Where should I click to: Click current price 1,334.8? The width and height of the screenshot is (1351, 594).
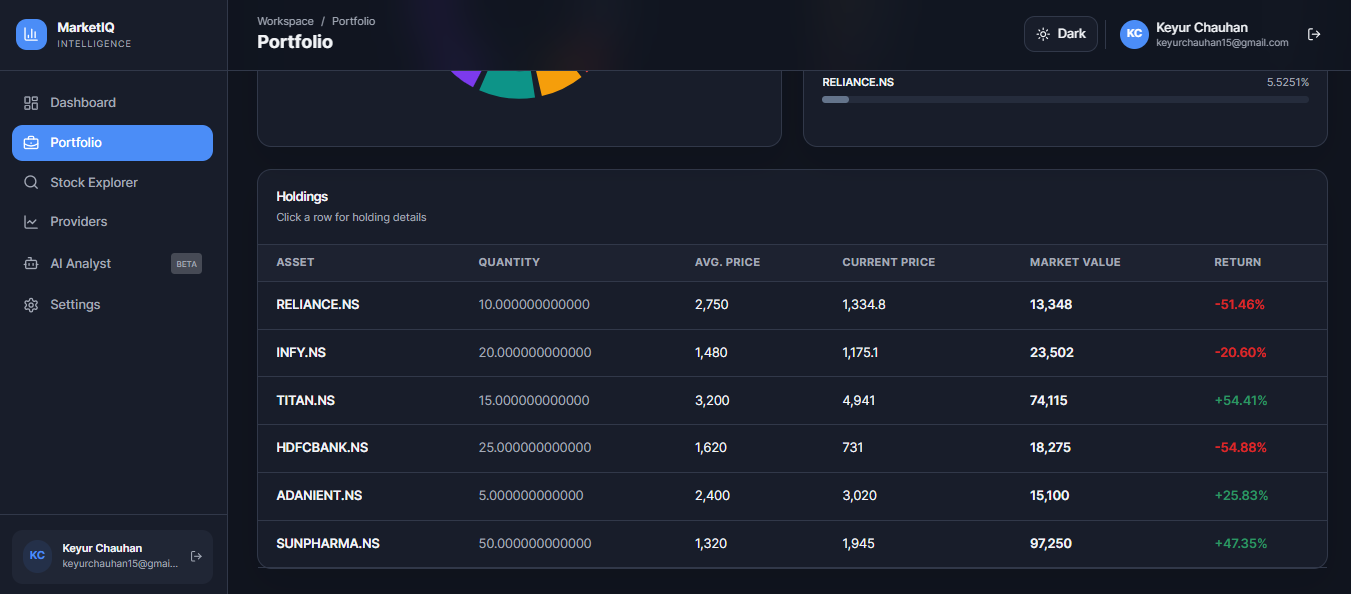pos(864,305)
